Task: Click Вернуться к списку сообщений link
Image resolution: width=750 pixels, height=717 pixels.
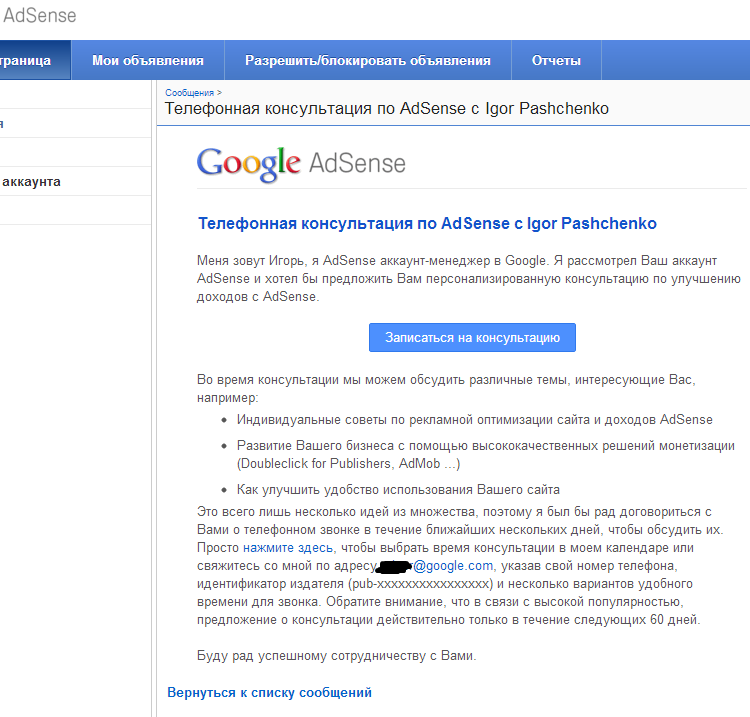Action: coord(269,693)
